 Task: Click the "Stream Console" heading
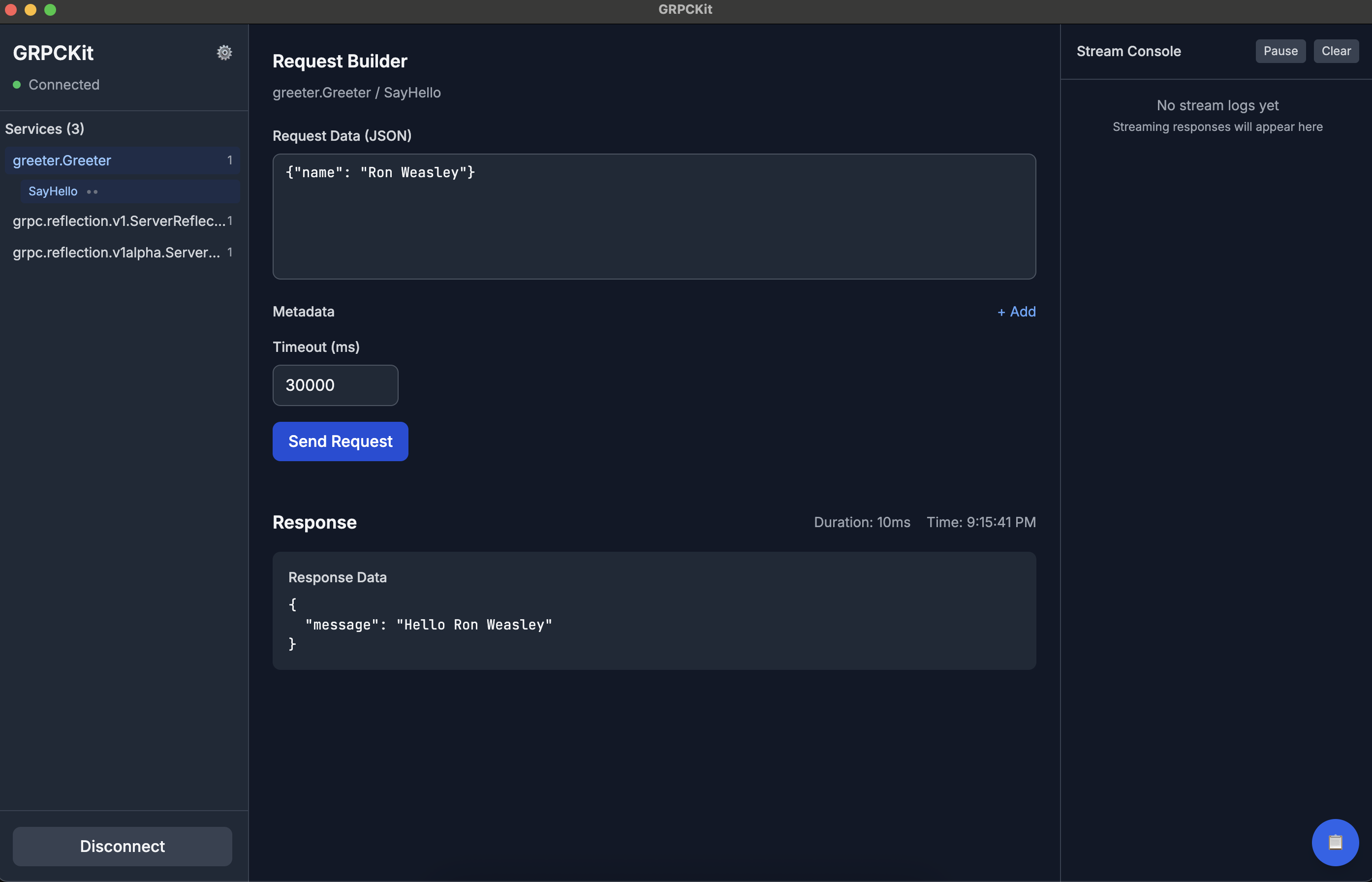(1128, 52)
